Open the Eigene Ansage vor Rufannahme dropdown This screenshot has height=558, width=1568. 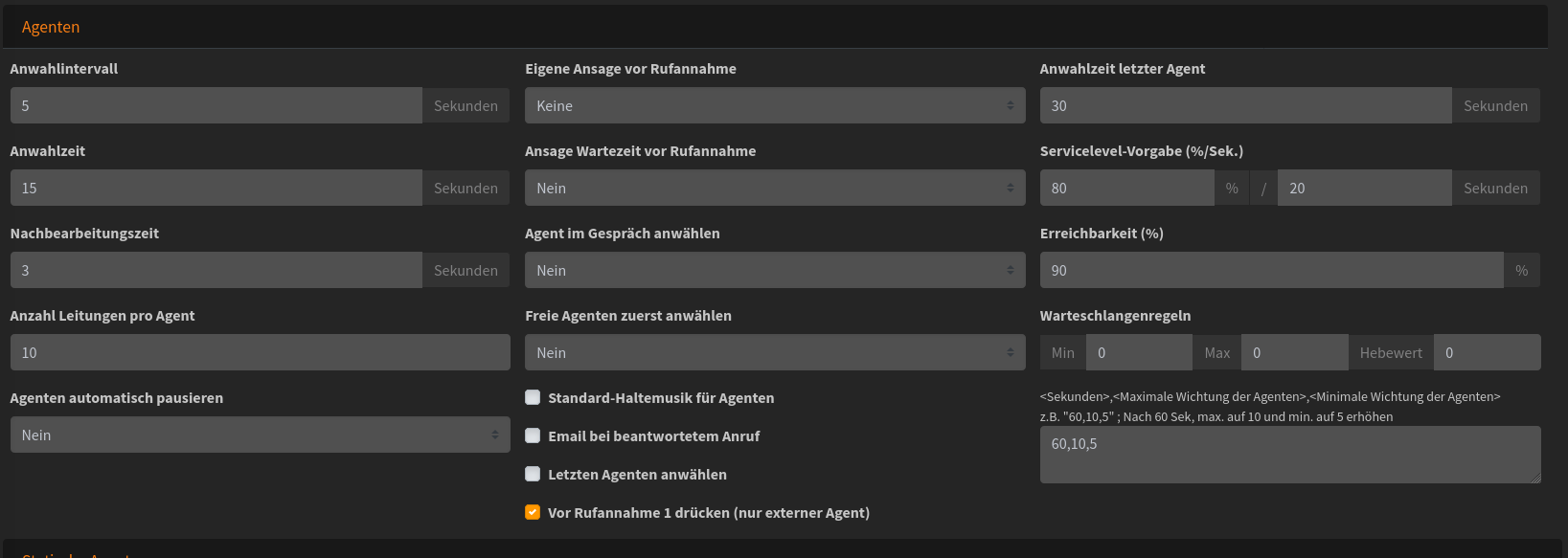(774, 105)
